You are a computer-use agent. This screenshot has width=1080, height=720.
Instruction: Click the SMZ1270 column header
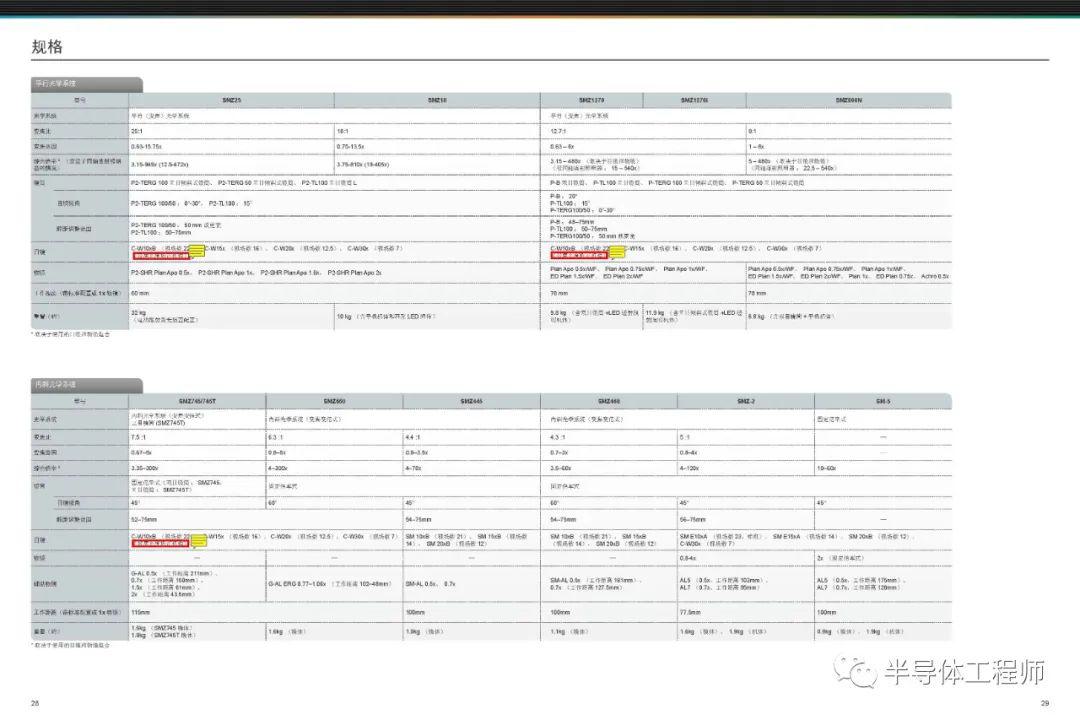coord(592,101)
